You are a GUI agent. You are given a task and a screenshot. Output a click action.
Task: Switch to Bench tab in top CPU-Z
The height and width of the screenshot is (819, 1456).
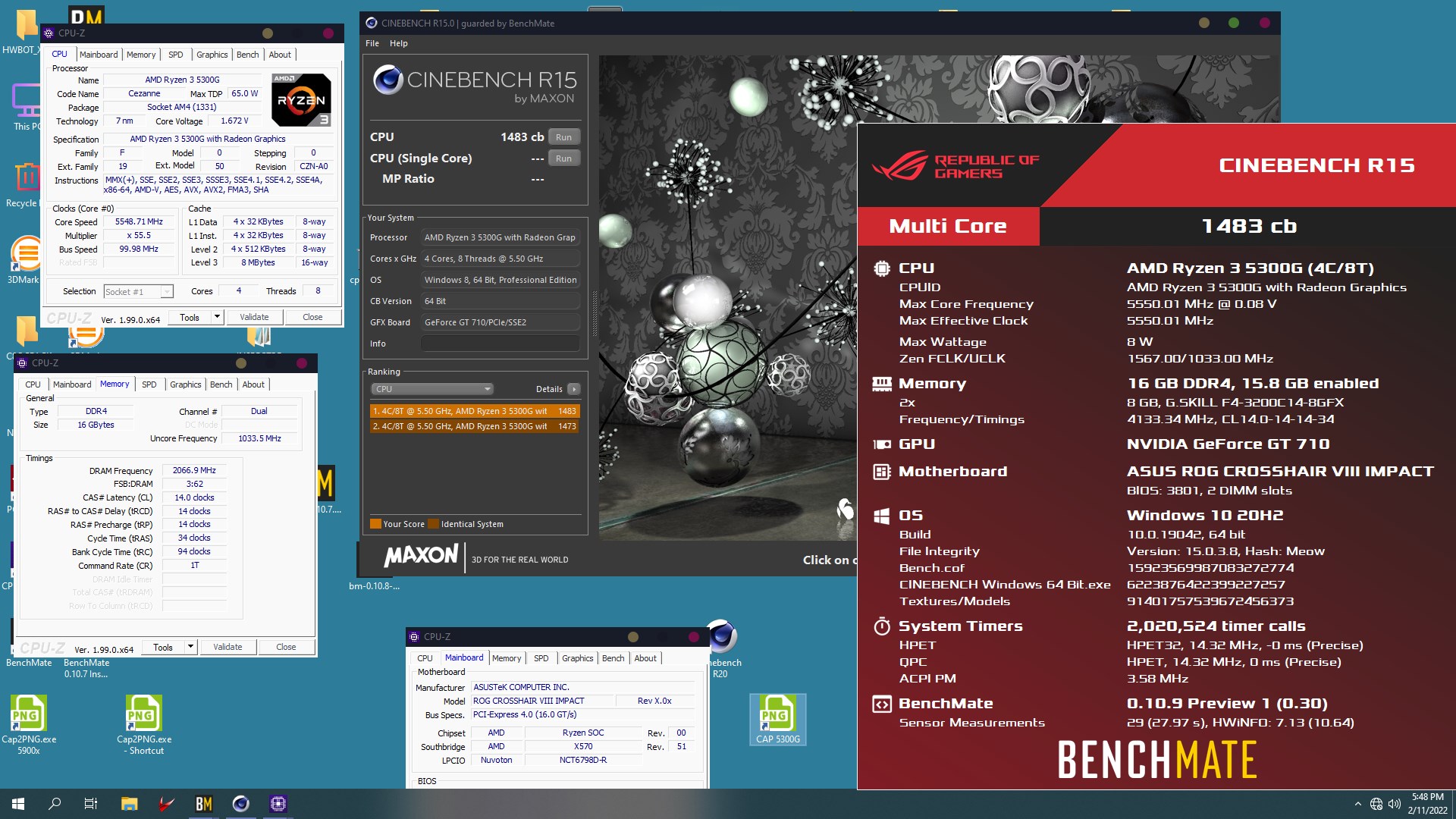tap(247, 55)
